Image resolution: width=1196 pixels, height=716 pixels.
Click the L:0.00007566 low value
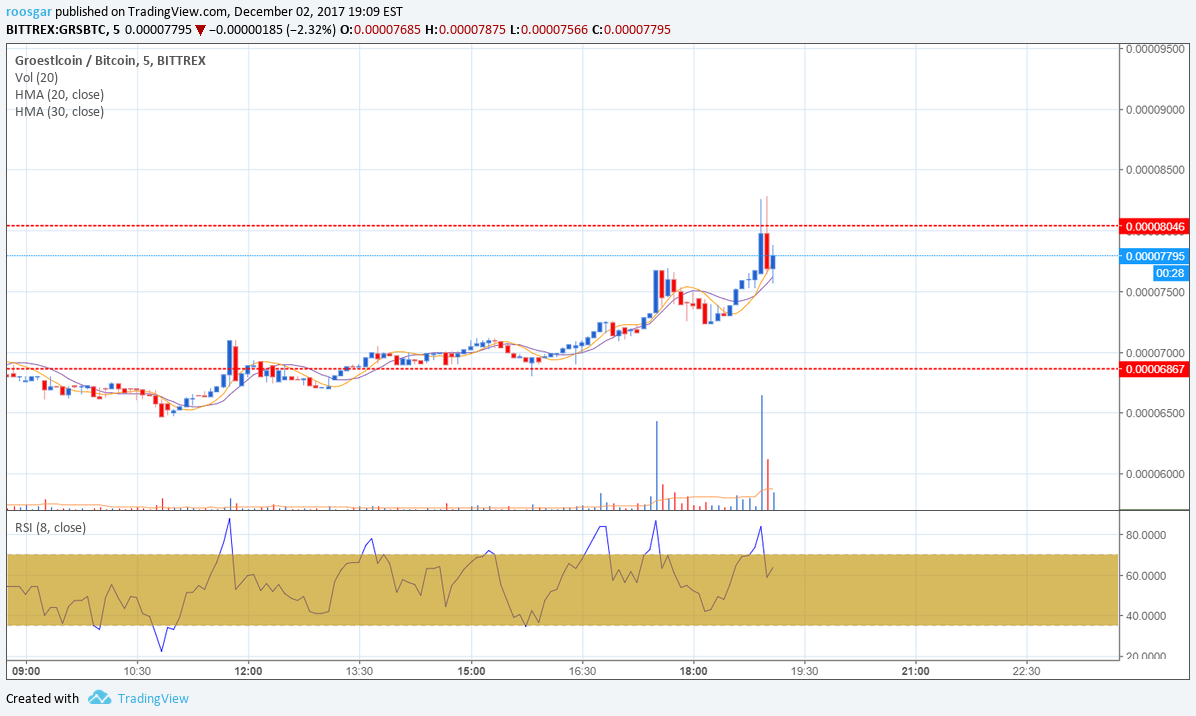tap(548, 30)
